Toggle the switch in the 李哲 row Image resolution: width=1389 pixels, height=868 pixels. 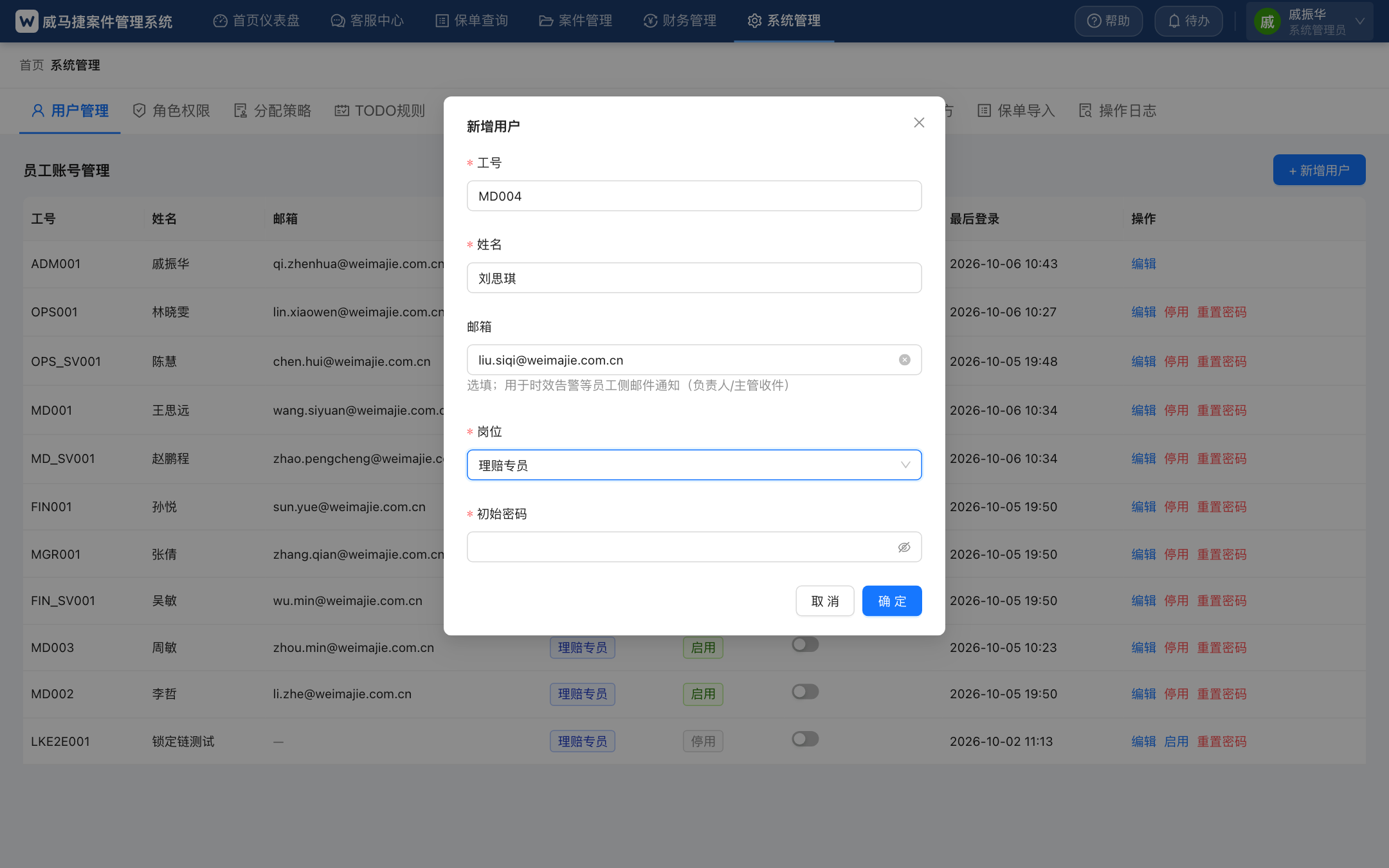(805, 692)
